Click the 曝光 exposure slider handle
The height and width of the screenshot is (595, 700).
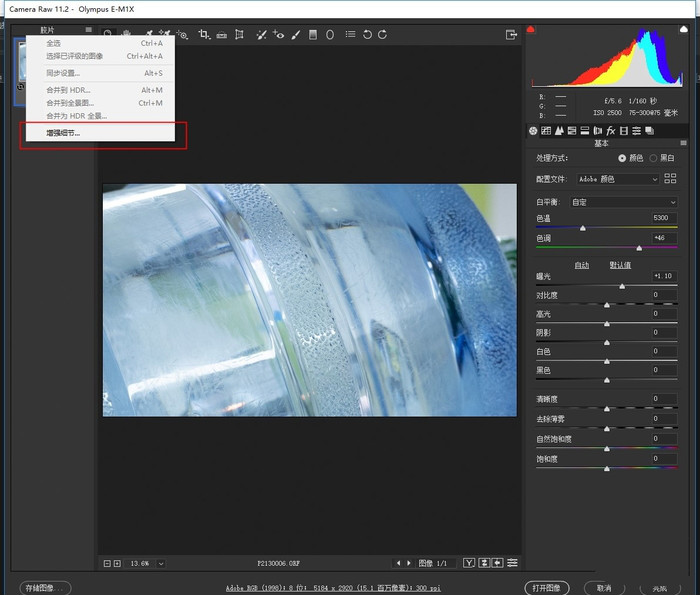pyautogui.click(x=622, y=286)
